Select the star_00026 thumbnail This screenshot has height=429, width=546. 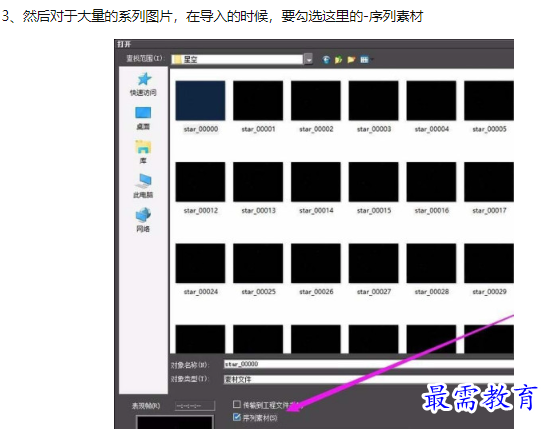click(x=316, y=263)
